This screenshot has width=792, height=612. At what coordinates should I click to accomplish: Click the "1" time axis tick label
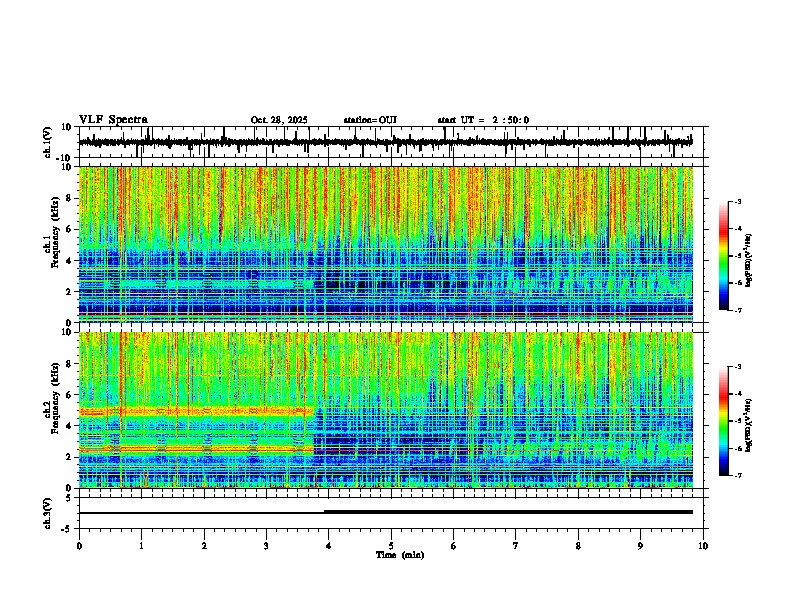point(141,546)
